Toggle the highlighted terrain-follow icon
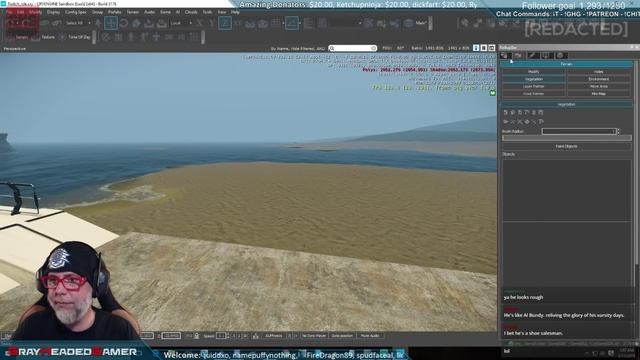640x360 pixels. 291,23
